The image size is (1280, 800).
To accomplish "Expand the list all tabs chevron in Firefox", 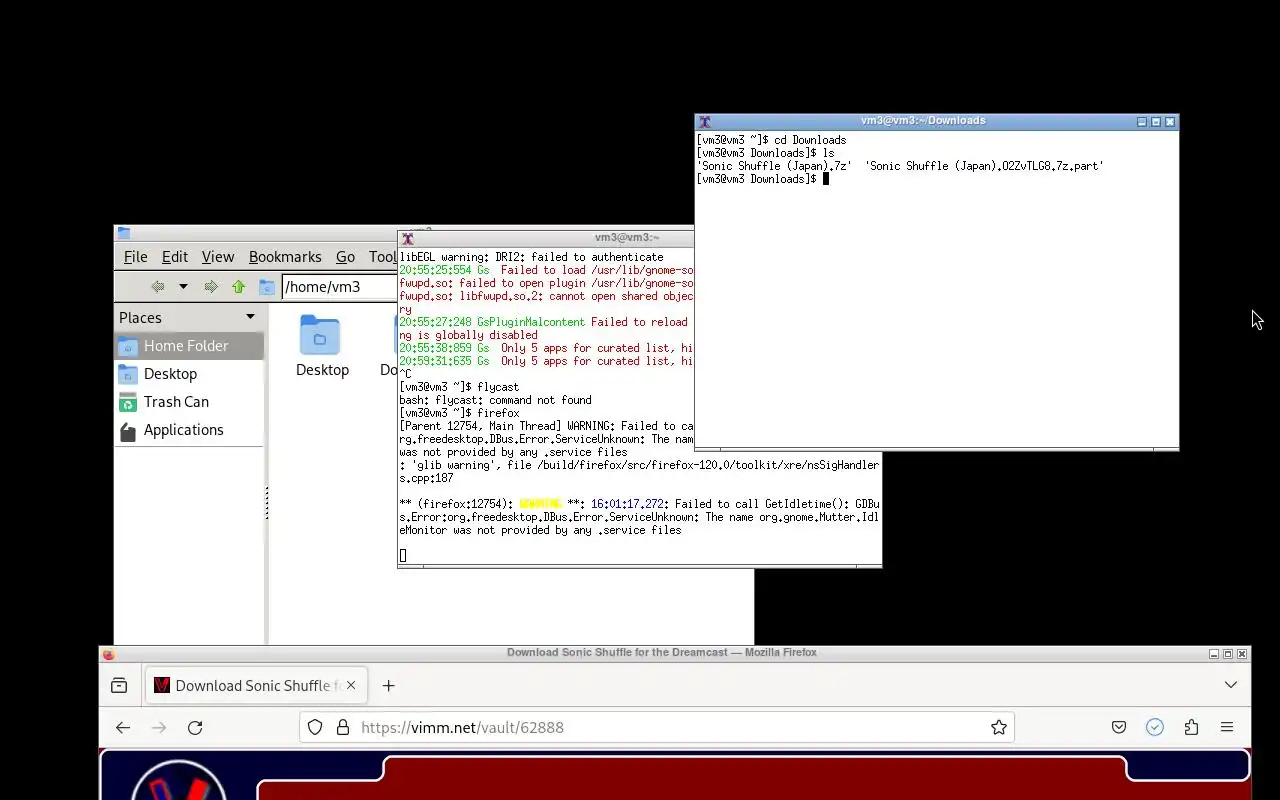I will click(1231, 685).
